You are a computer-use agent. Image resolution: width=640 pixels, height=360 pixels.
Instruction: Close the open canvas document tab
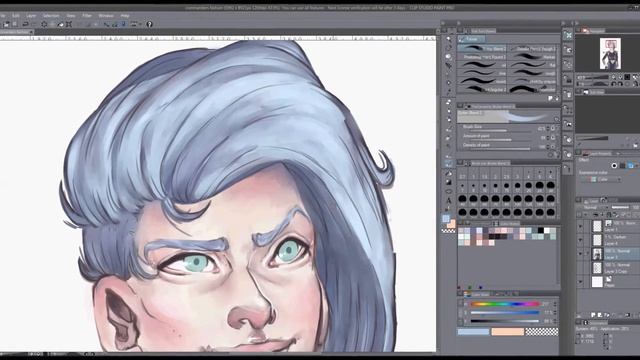[x=32, y=32]
